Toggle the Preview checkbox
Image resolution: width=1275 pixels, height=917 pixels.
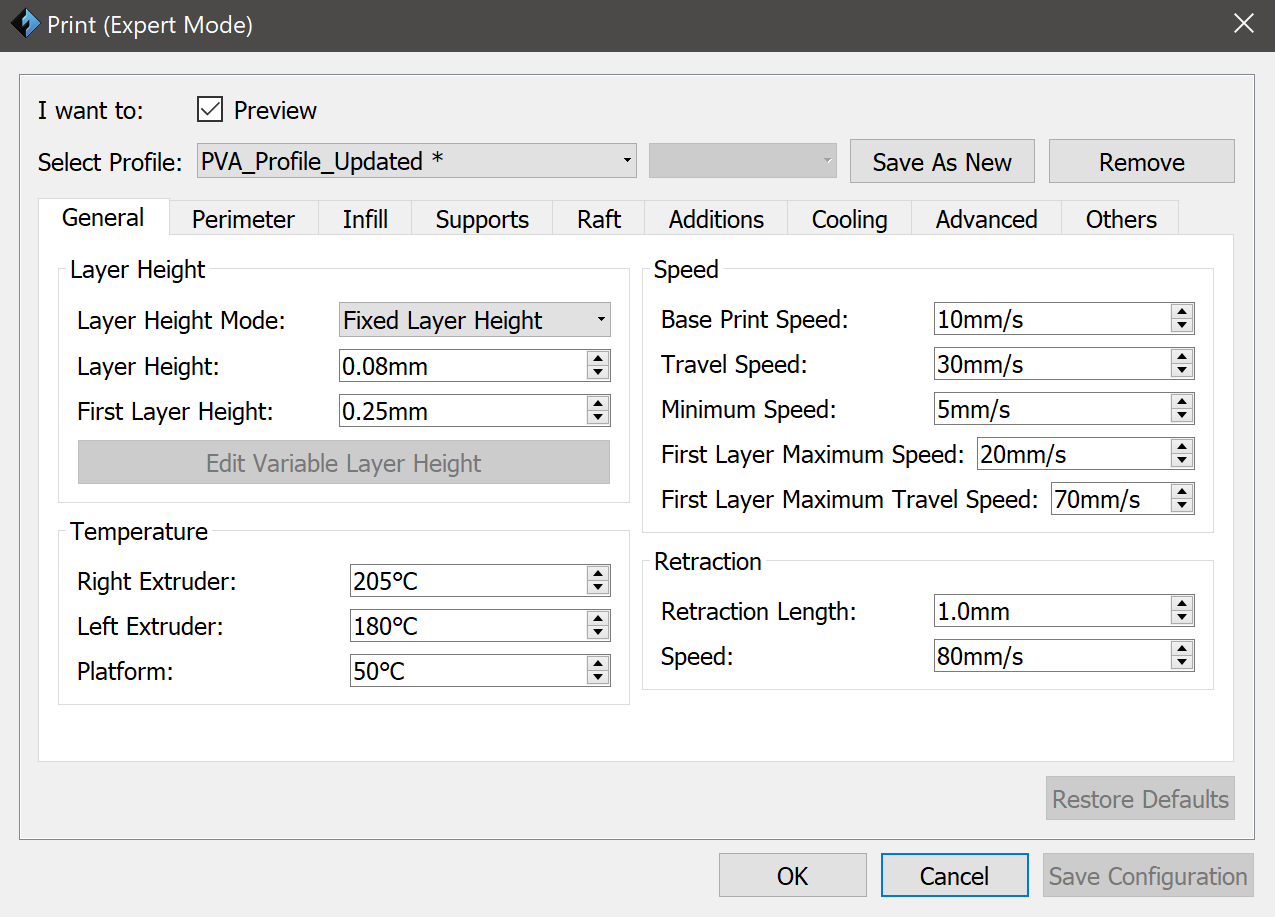coord(209,110)
